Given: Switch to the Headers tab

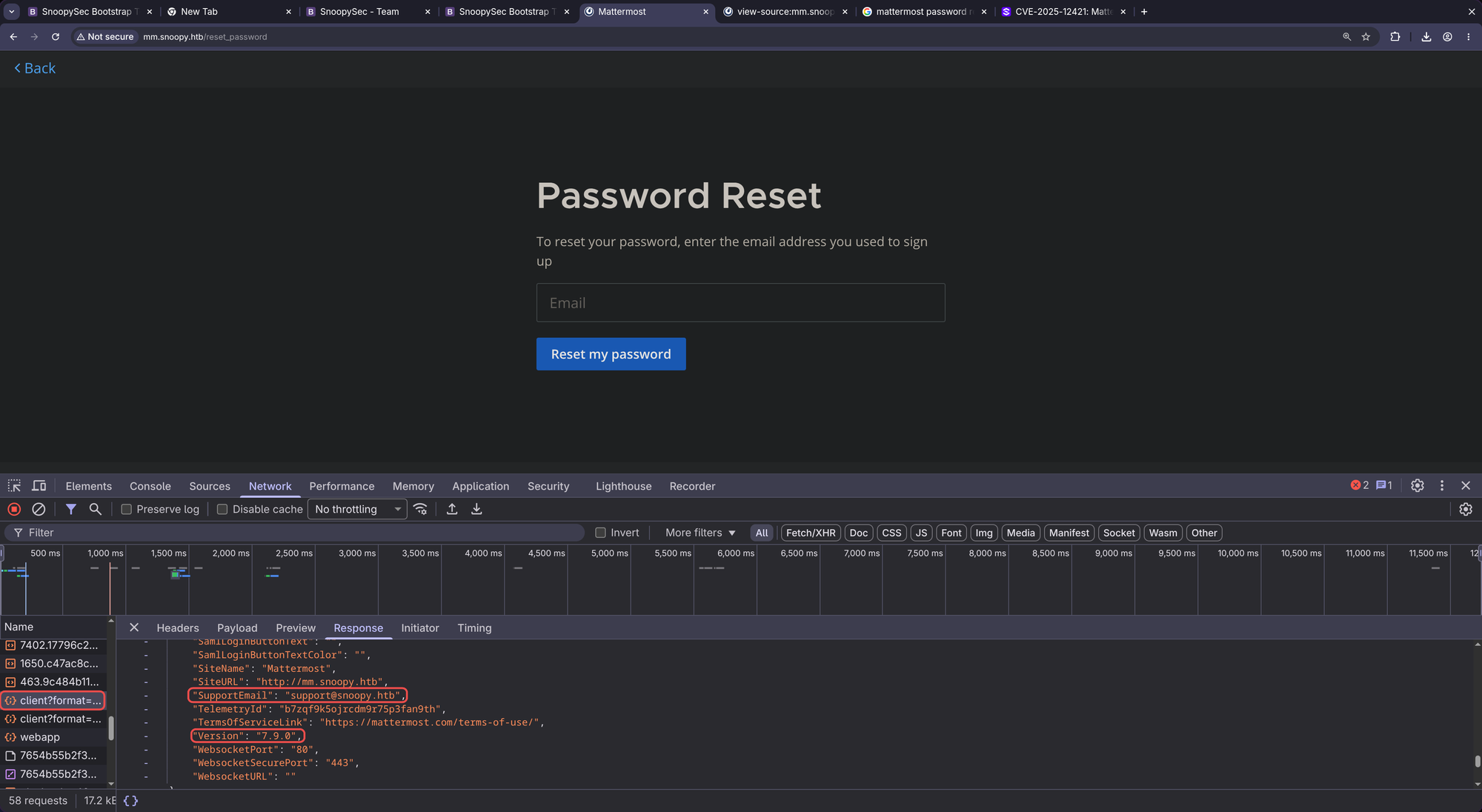Looking at the screenshot, I should [x=178, y=628].
